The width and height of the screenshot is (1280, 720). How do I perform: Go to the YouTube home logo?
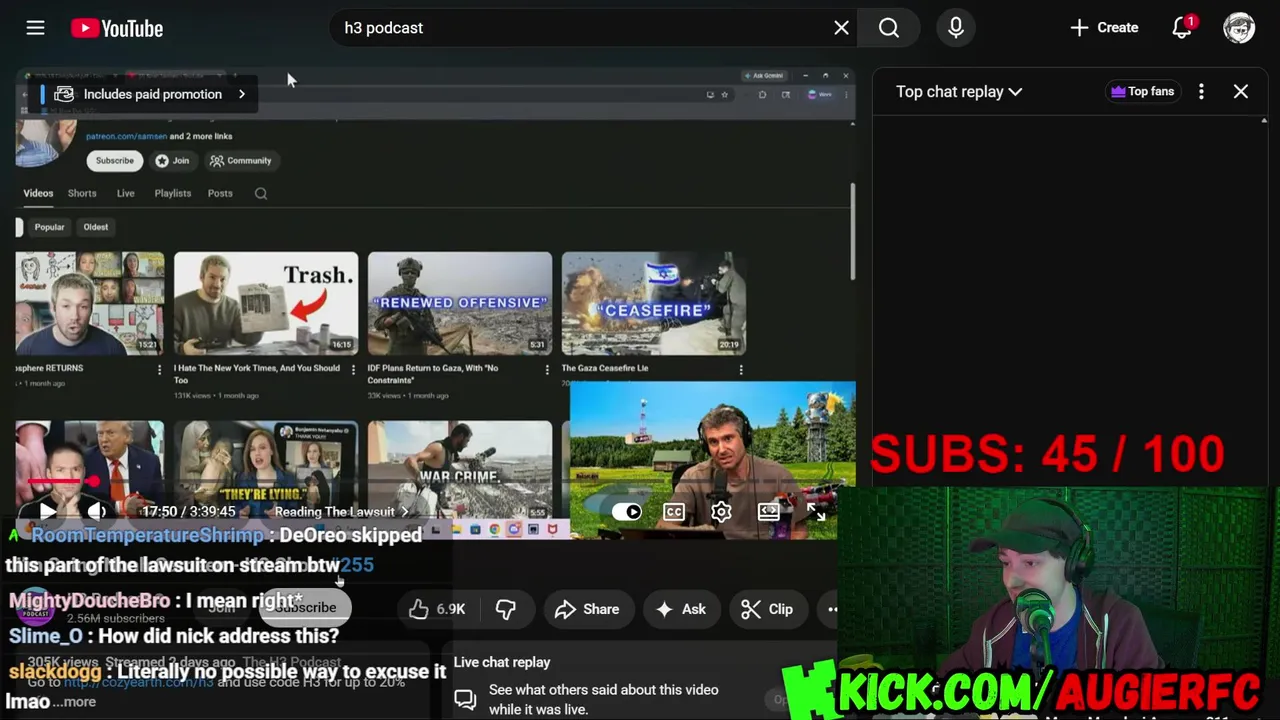[x=117, y=28]
